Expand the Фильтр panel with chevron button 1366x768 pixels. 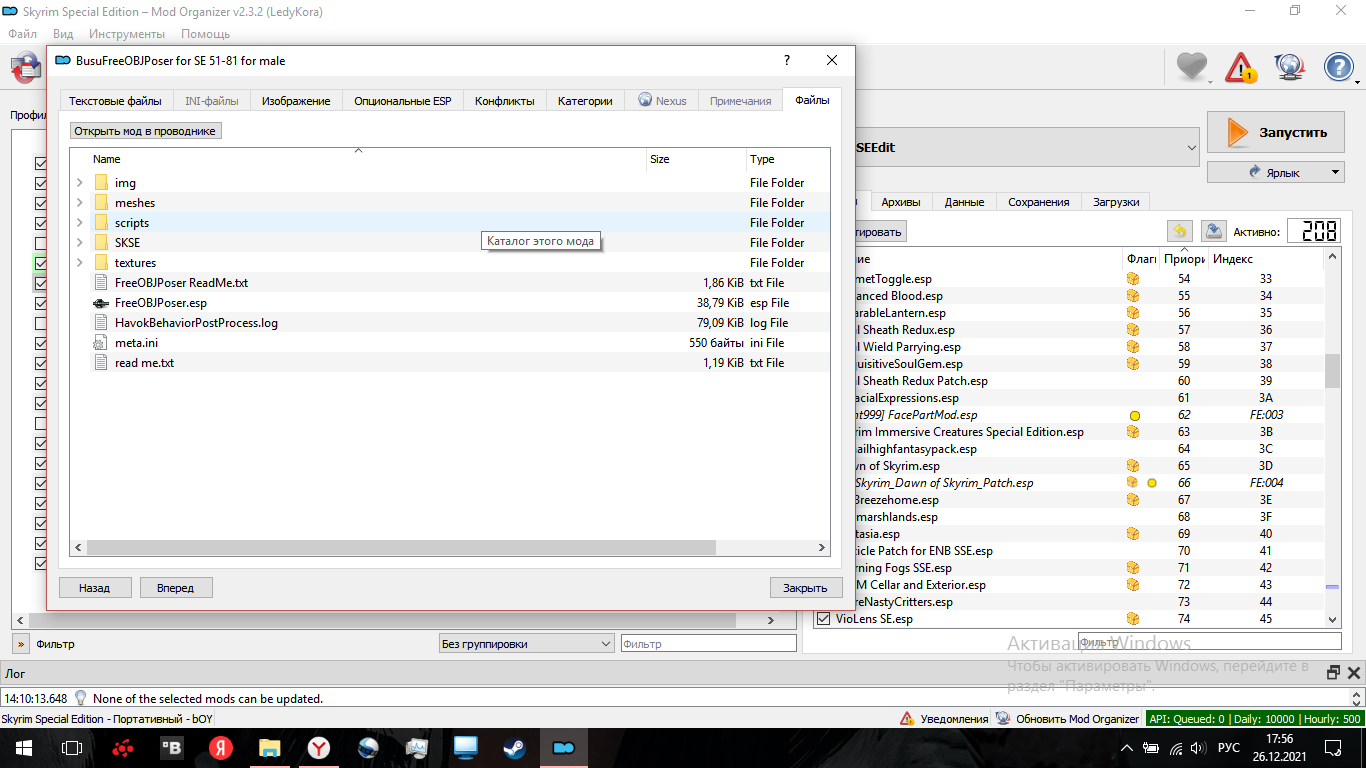click(21, 644)
